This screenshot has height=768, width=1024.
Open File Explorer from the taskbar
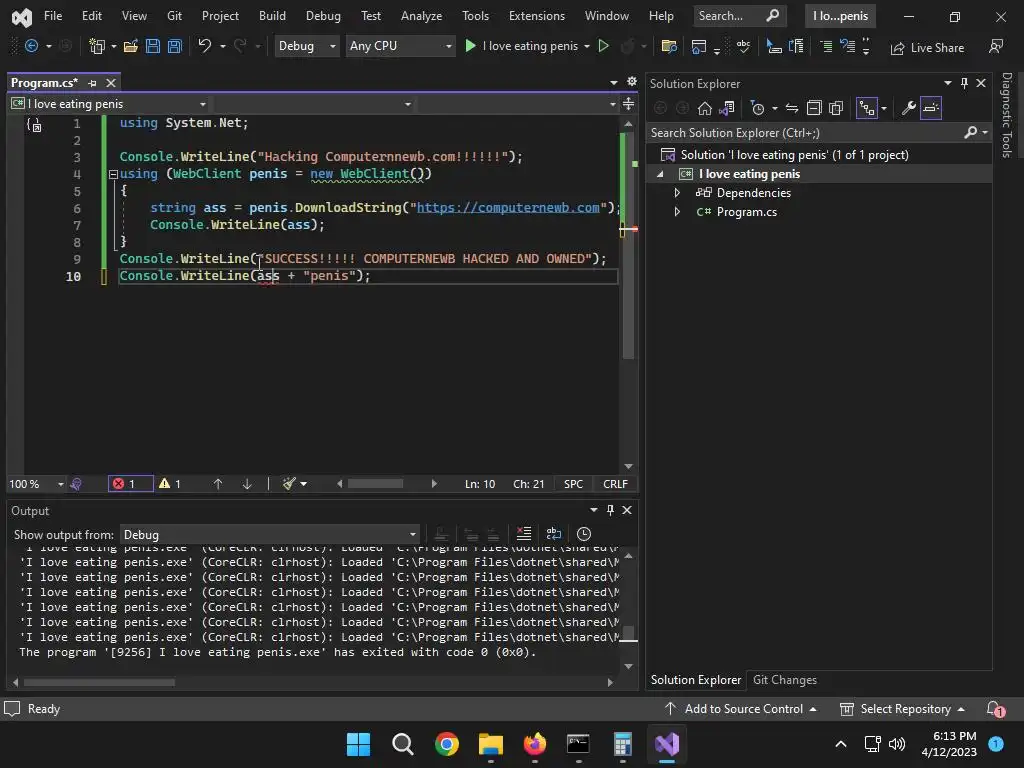(490, 744)
